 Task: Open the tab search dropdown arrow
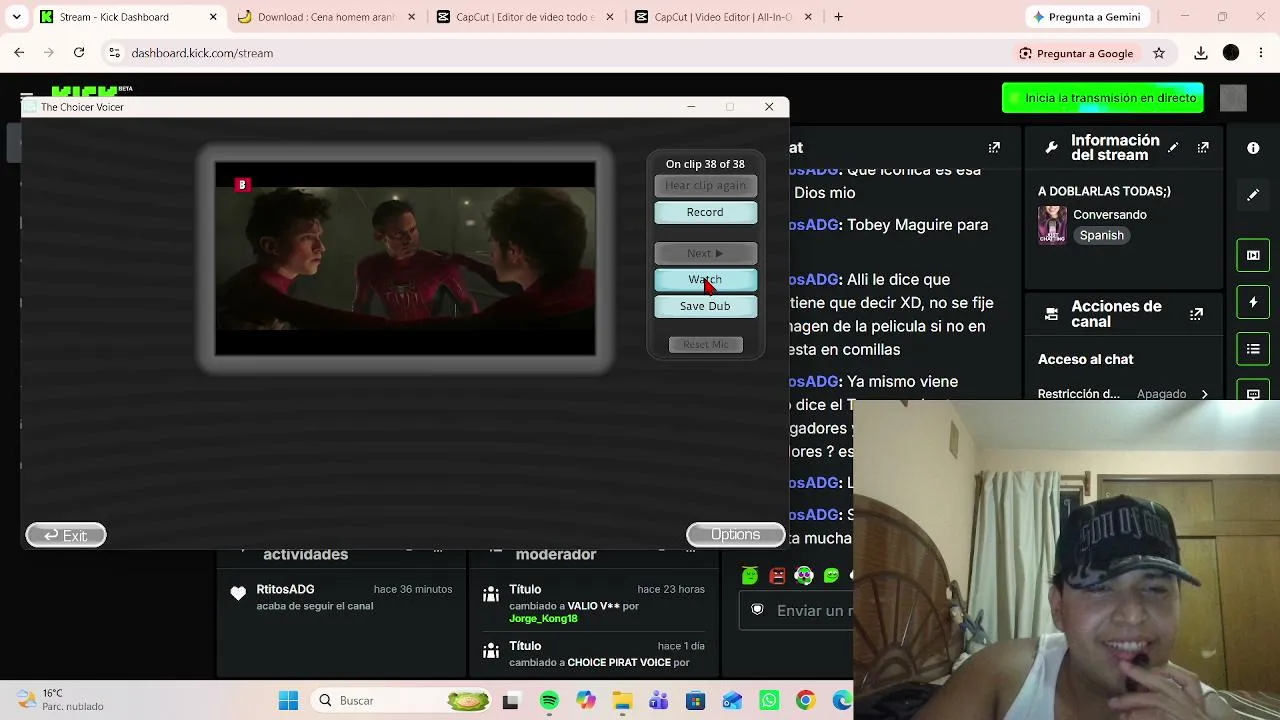[x=16, y=17]
